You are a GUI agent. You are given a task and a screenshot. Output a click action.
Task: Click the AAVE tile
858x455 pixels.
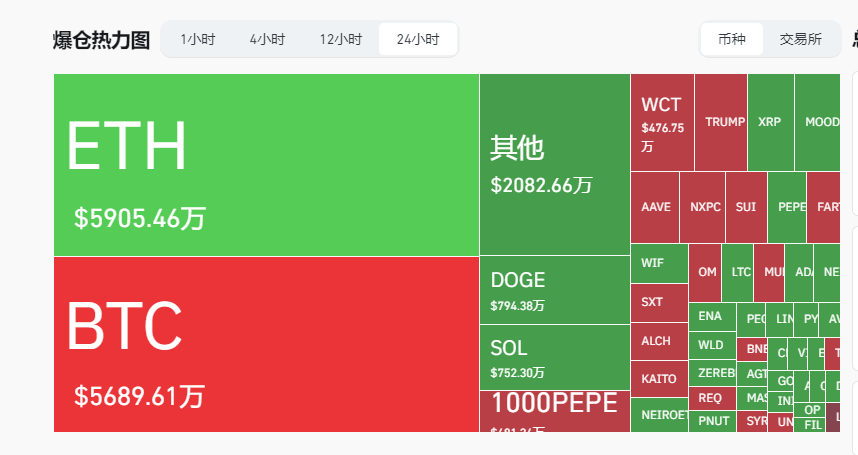[655, 207]
